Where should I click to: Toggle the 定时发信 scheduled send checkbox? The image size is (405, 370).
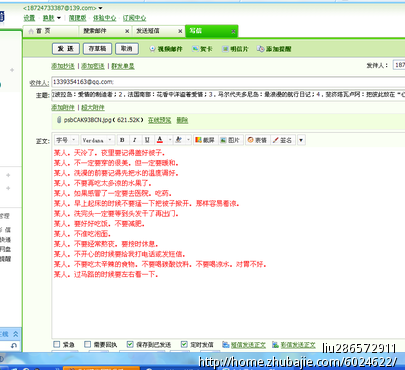pos(184,344)
